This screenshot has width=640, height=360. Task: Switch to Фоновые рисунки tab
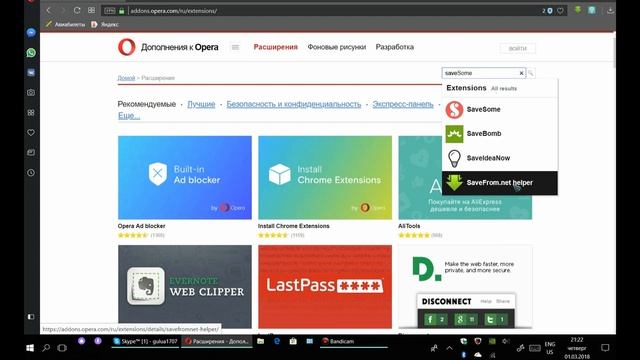tap(337, 47)
